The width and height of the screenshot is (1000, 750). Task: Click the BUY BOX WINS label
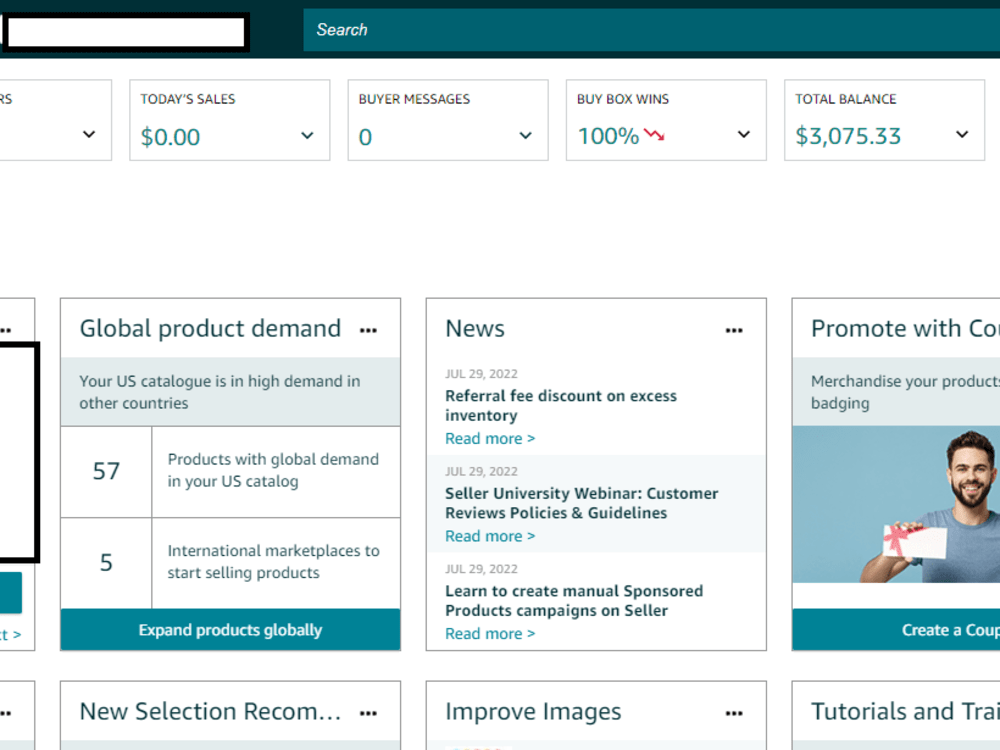pyautogui.click(x=623, y=99)
